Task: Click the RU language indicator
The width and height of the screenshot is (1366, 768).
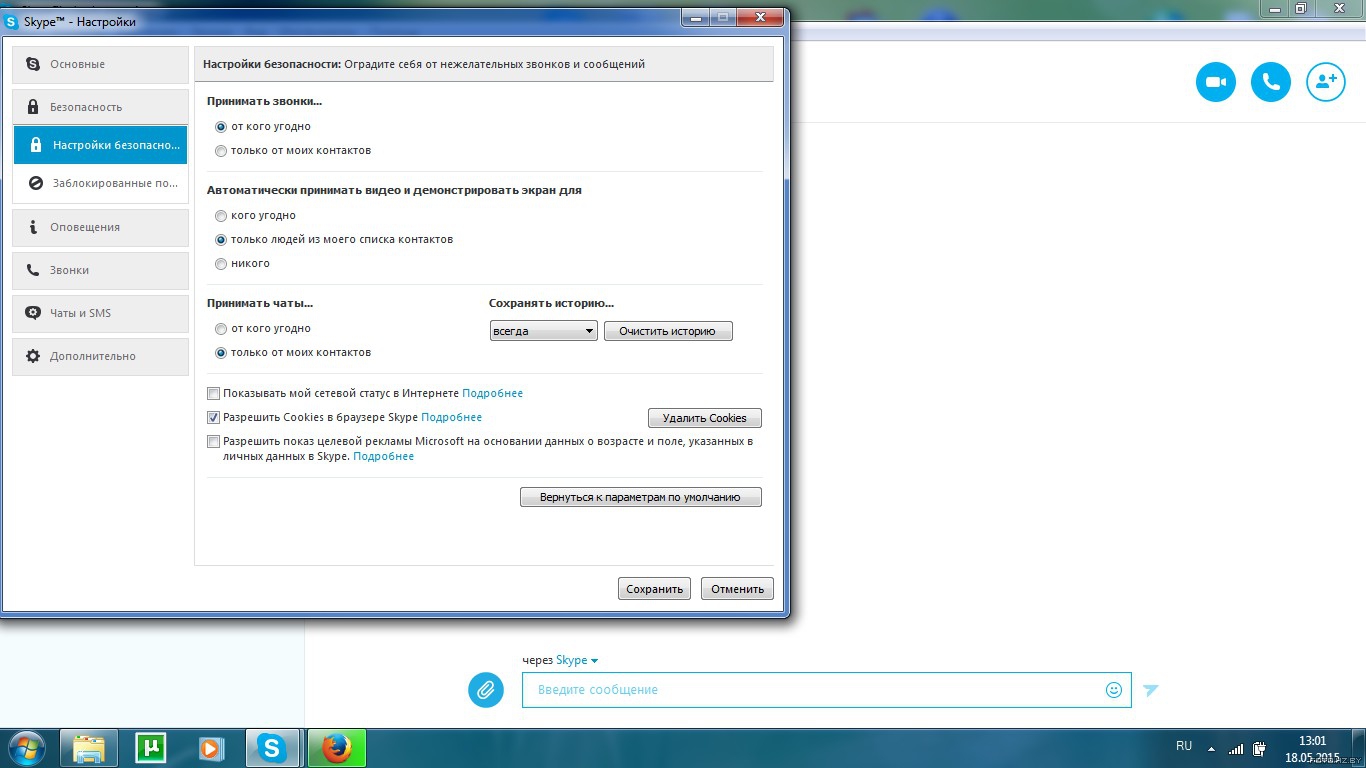Action: [1184, 746]
